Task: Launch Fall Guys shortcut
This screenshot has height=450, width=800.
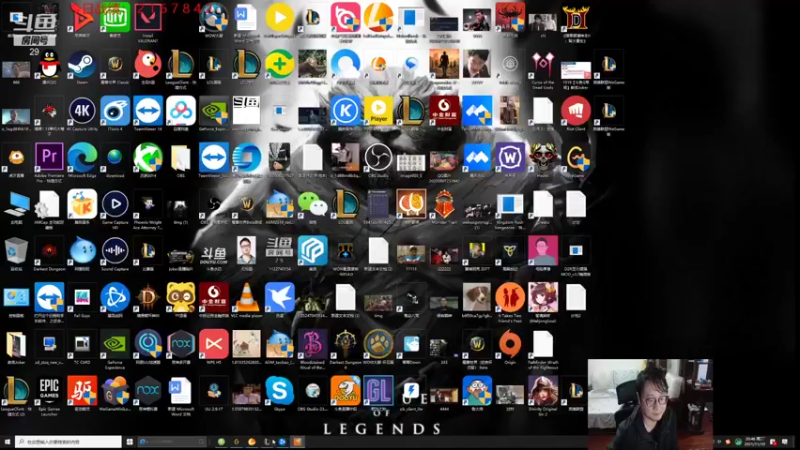Action: click(x=82, y=297)
